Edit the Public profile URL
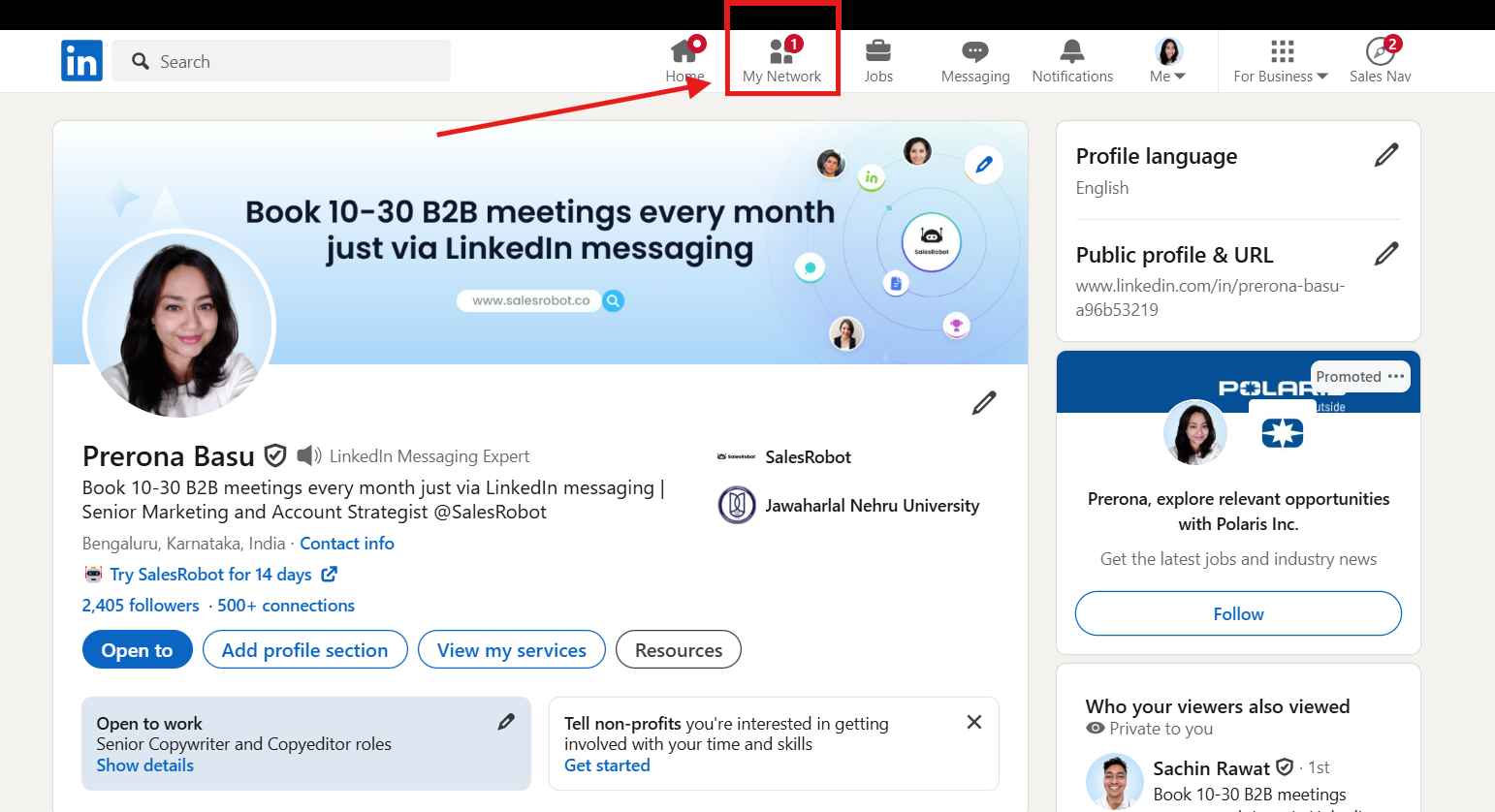Viewport: 1495px width, 812px height. pyautogui.click(x=1386, y=253)
